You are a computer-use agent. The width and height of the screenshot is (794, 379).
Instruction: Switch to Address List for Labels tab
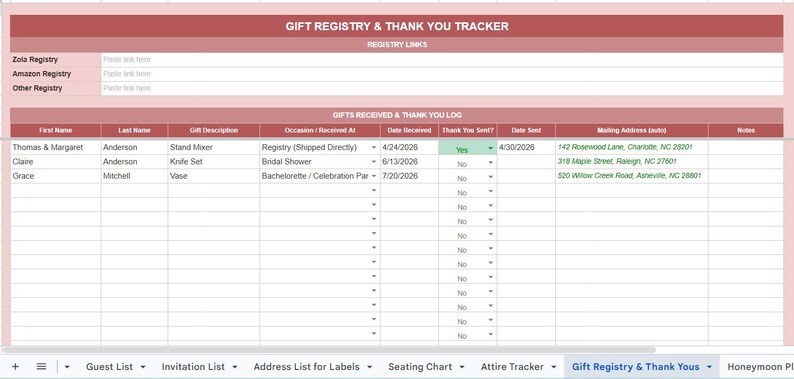click(306, 367)
